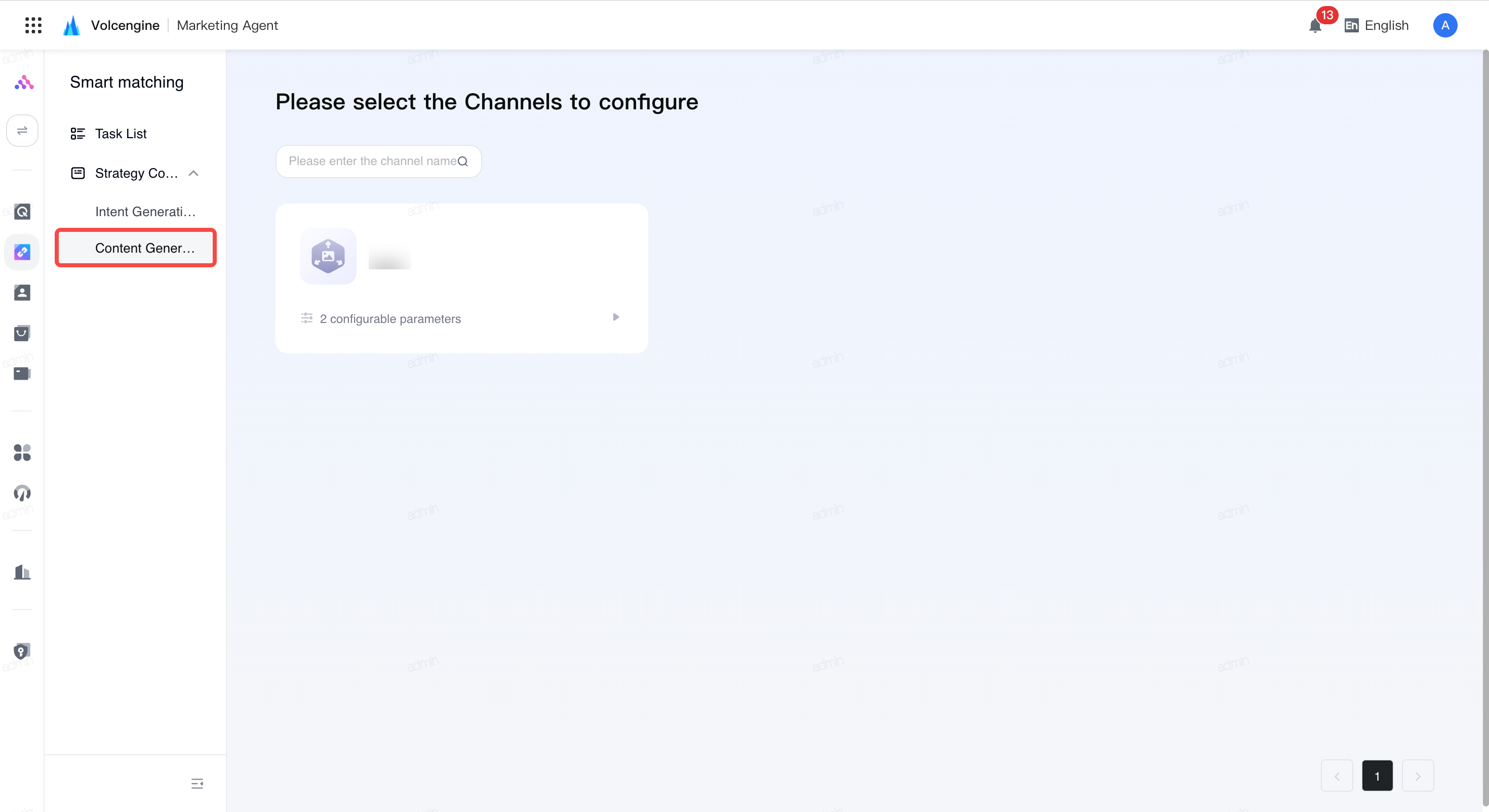Expand the 2 configurable parameters arrow
The width and height of the screenshot is (1489, 812).
click(615, 317)
